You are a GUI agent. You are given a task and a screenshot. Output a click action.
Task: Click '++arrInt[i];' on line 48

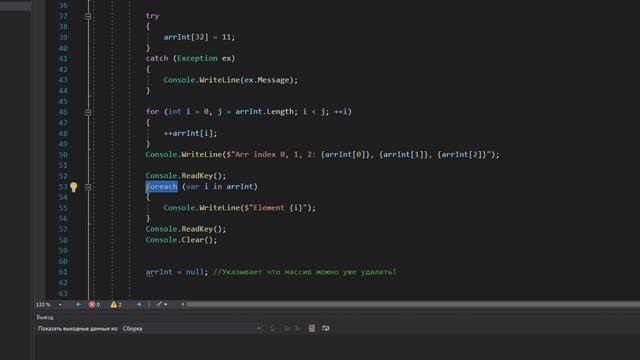(x=190, y=133)
